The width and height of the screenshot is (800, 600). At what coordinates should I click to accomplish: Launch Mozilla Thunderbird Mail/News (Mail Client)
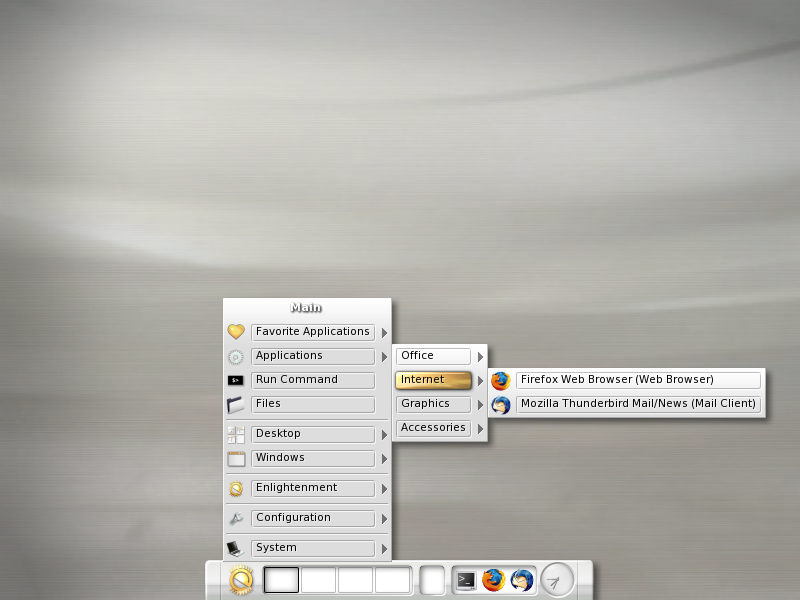pos(638,404)
